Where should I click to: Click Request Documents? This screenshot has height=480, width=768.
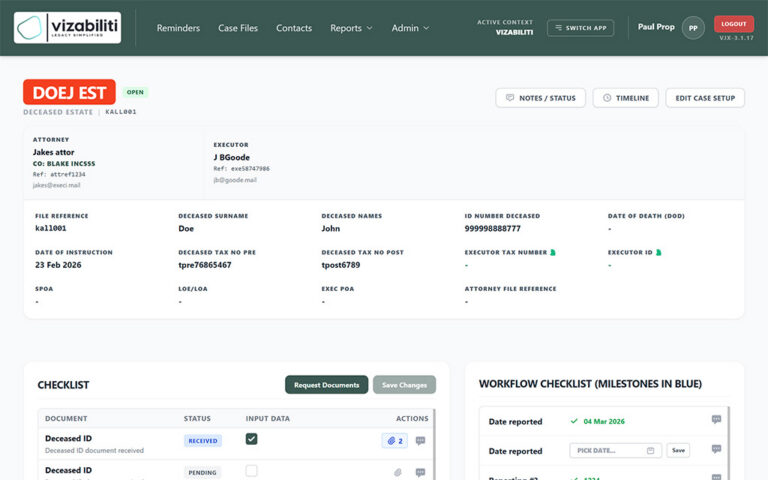coord(327,385)
